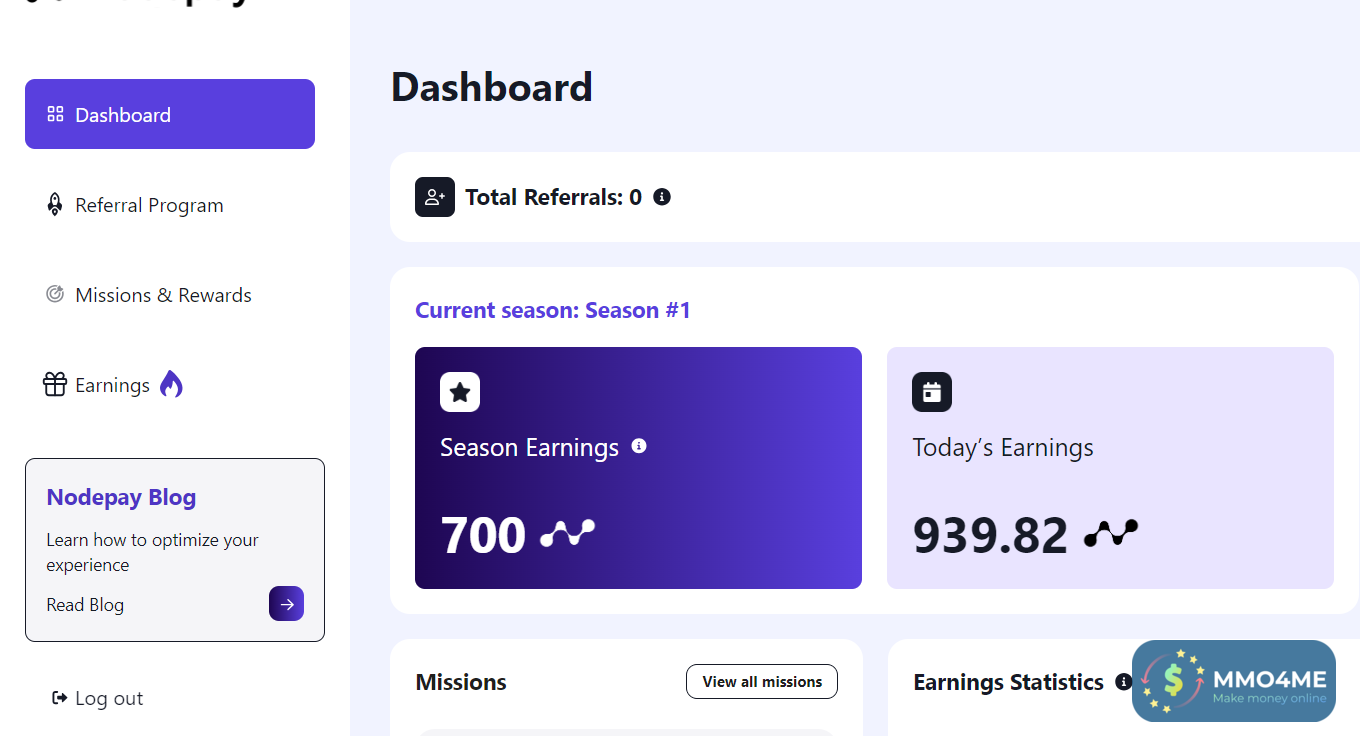
Task: Click the star icon on Season Earnings card
Action: [460, 392]
